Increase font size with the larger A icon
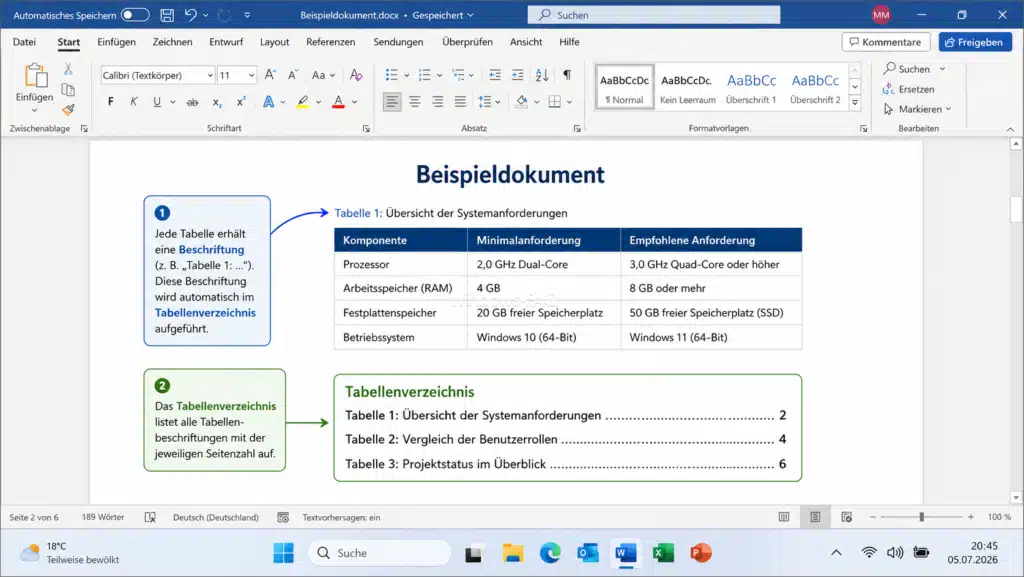 270,75
